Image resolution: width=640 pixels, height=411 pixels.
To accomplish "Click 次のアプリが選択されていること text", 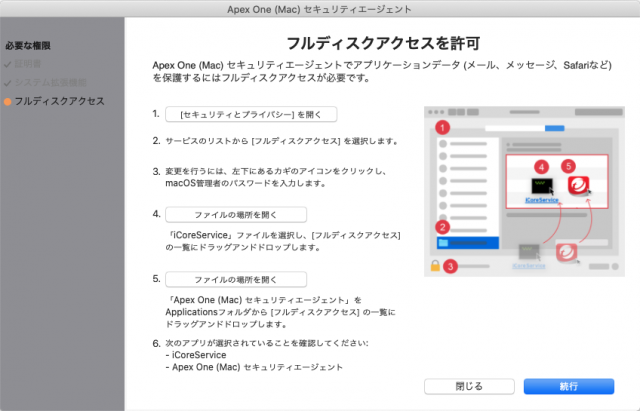I will pyautogui.click(x=267, y=343).
